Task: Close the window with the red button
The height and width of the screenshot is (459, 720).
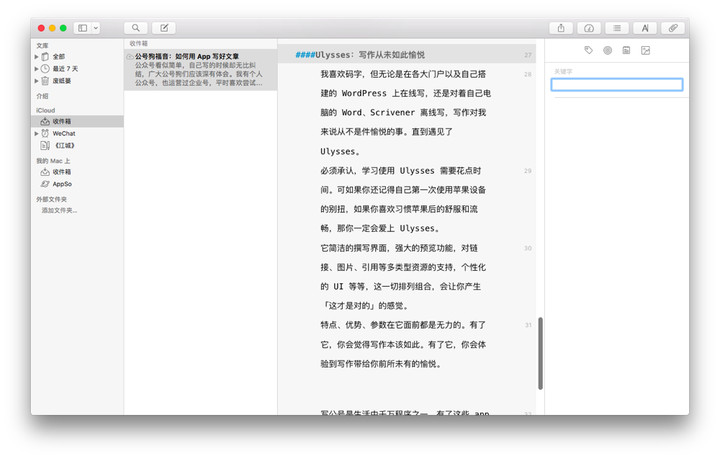Action: coord(41,28)
